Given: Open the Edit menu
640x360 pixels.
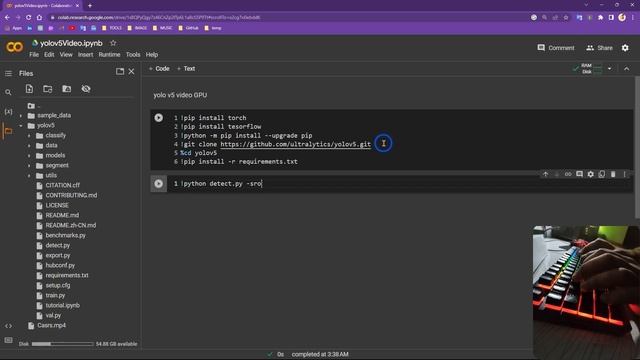Looking at the screenshot, I should pos(49,55).
